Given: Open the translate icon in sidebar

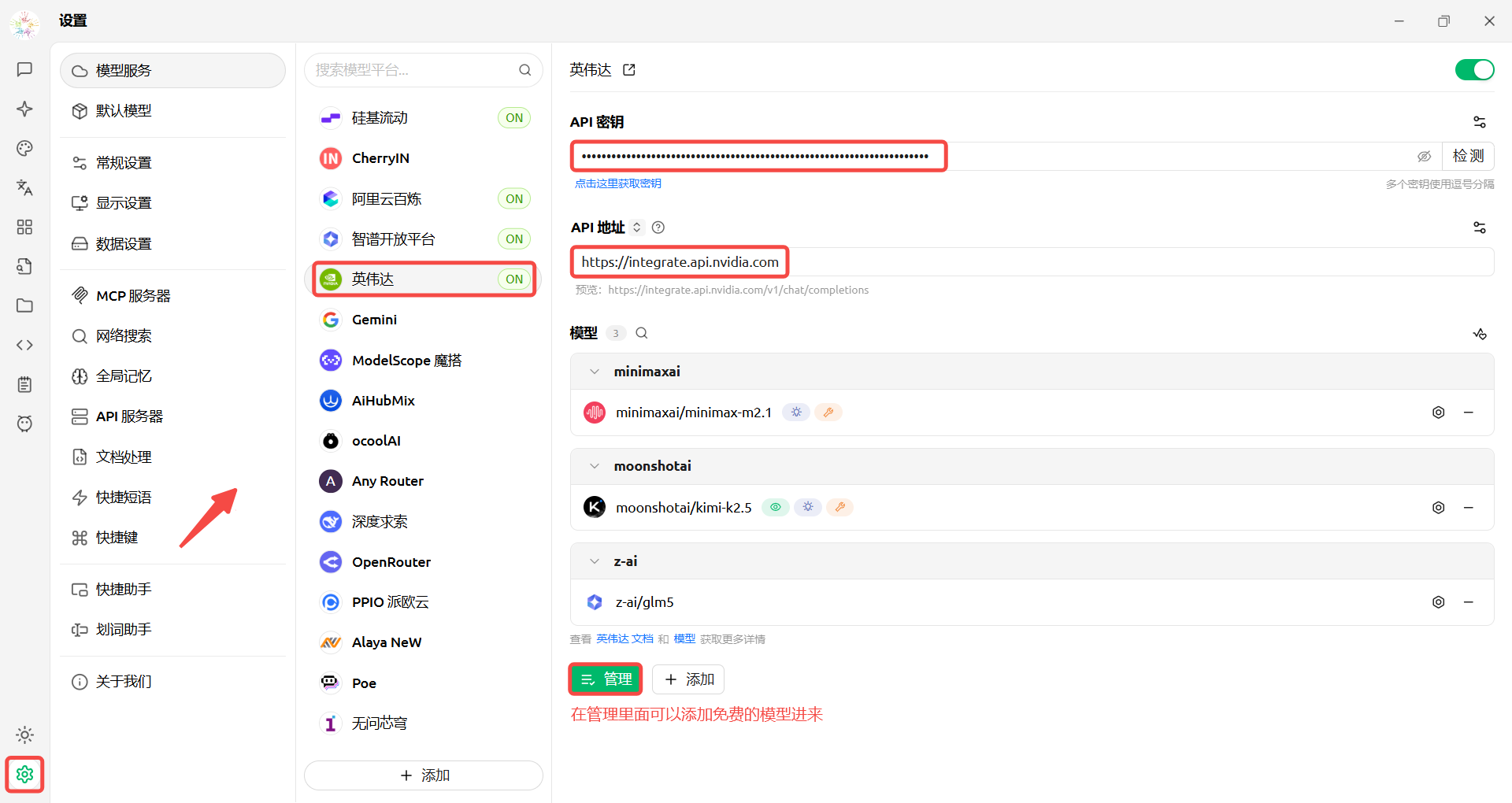Looking at the screenshot, I should tap(24, 187).
